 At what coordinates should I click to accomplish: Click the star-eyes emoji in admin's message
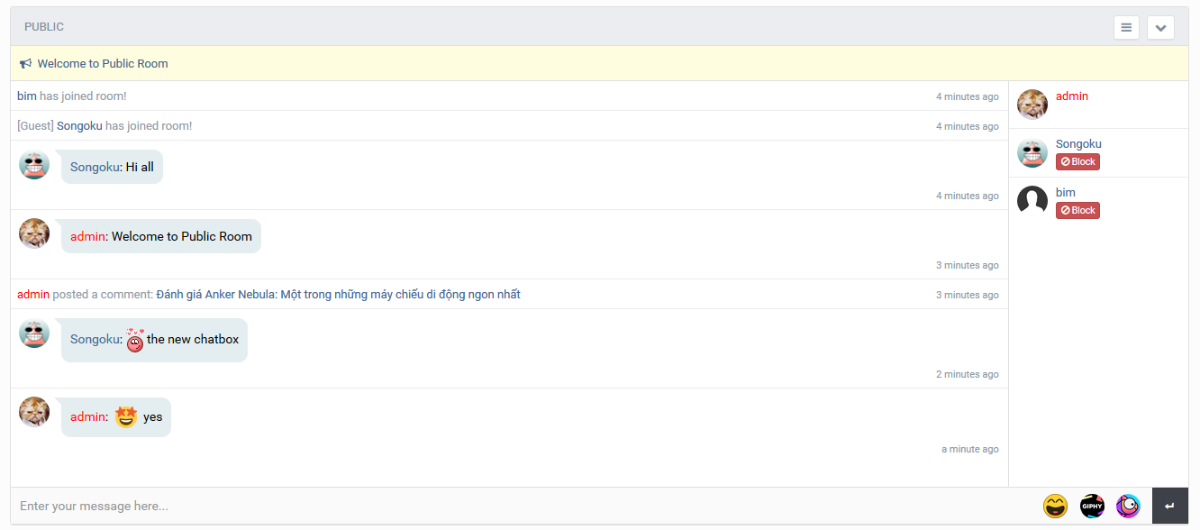[x=125, y=417]
